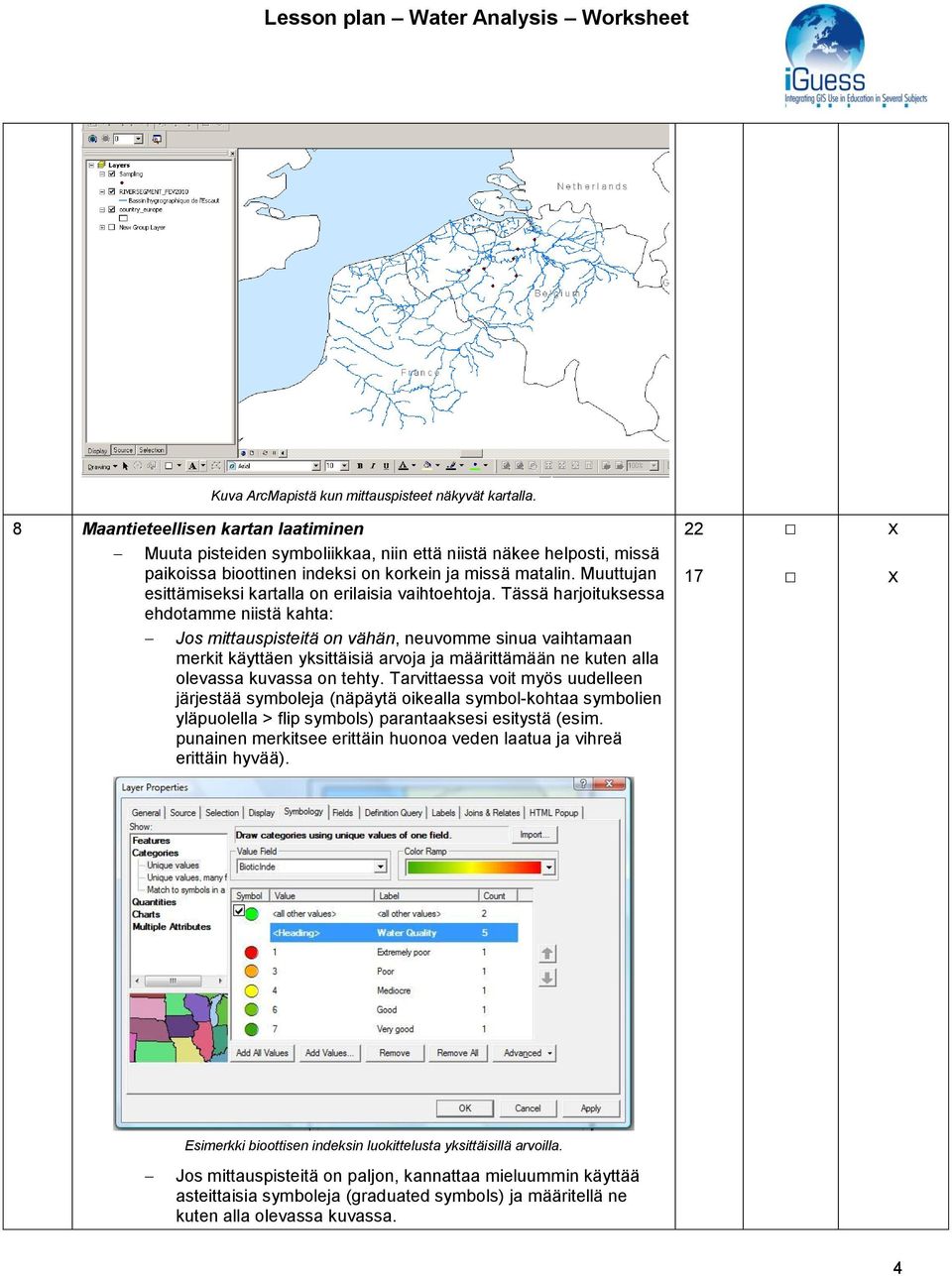Viewport: 952px width, 1276px height.
Task: Open the Definition Query tab
Action: tap(393, 813)
